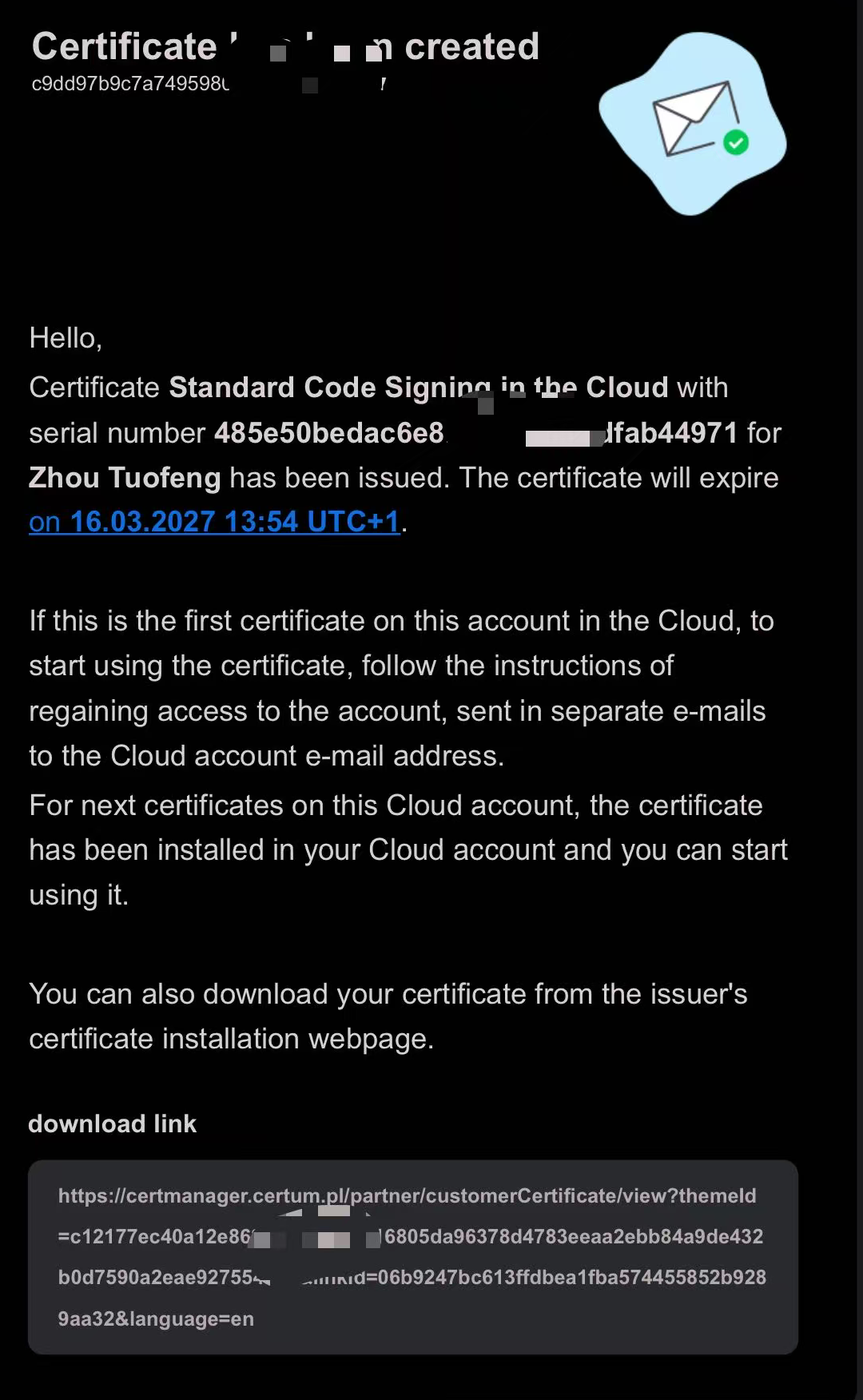863x1400 pixels.
Task: Select serial number starting 485e50bedac6e8
Action: pyautogui.click(x=329, y=433)
